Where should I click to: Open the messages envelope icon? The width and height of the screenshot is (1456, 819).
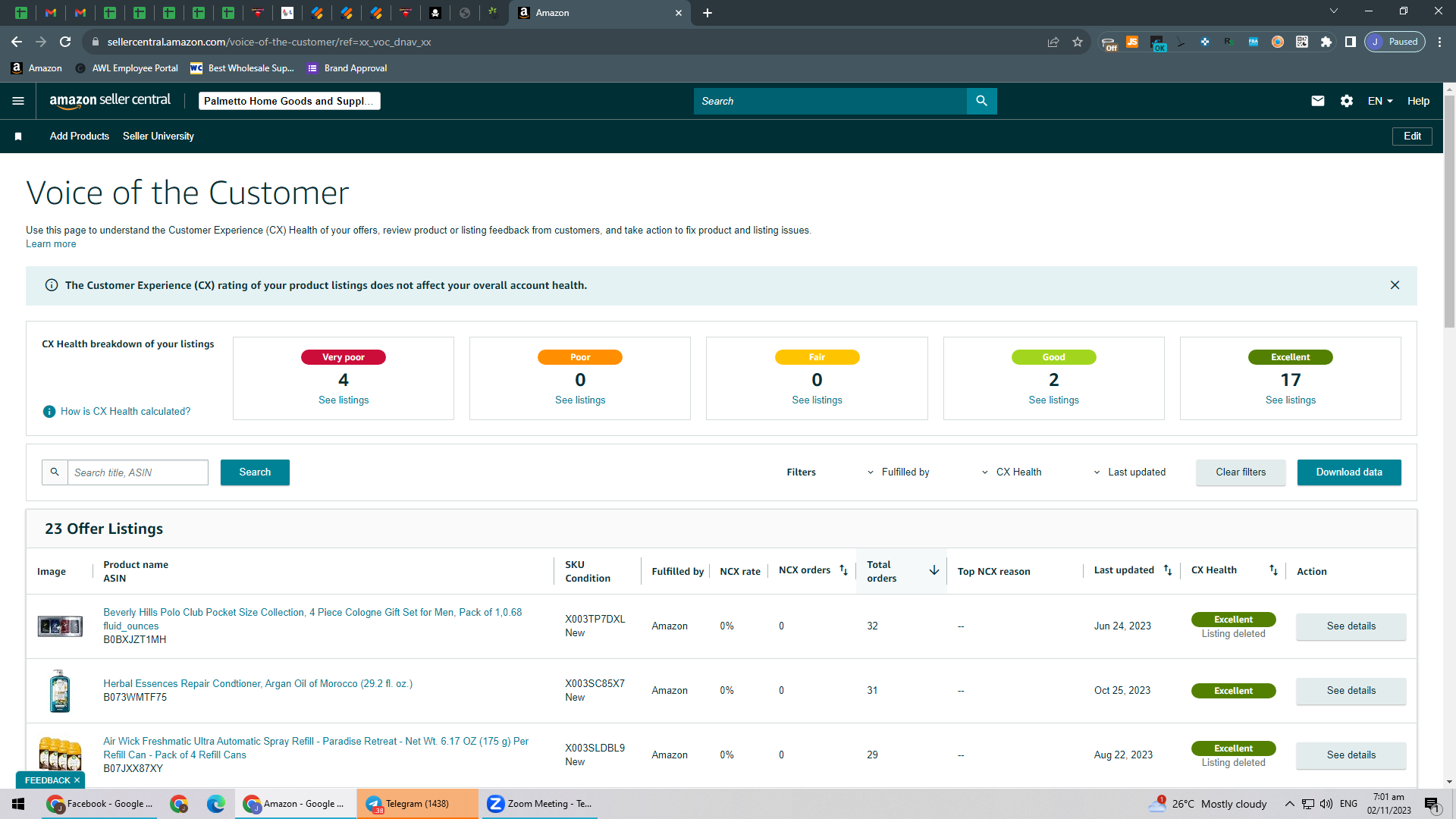(1318, 101)
